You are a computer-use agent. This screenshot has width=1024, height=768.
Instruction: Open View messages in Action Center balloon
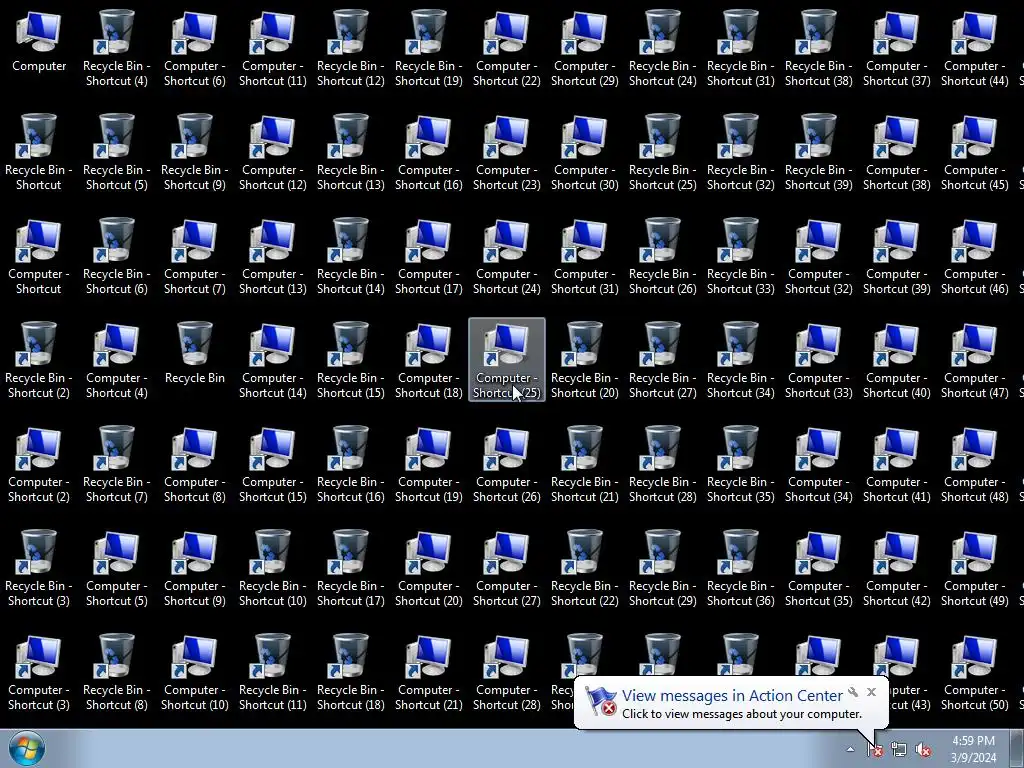[731, 703]
